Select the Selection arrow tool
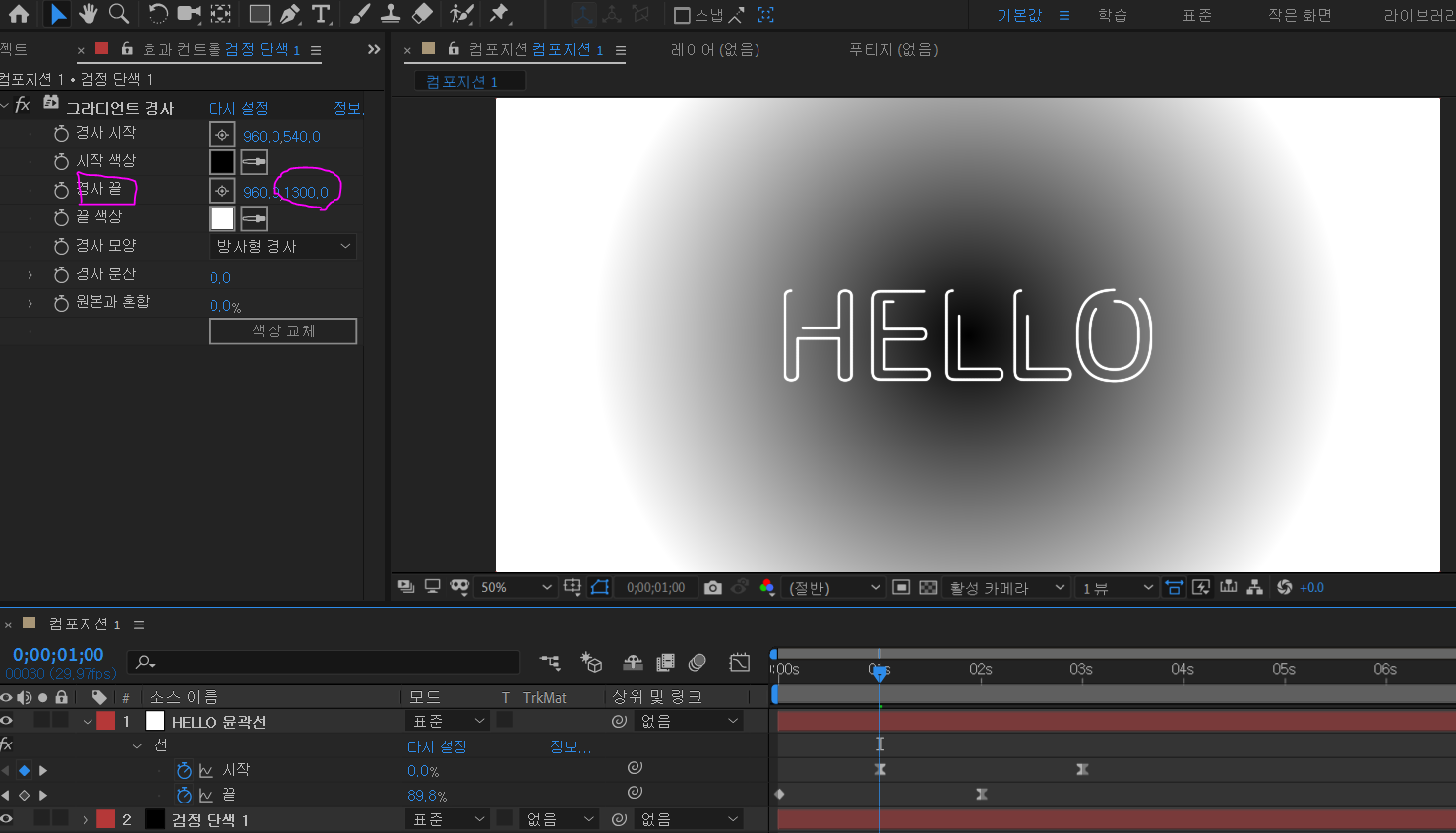The image size is (1456, 833). tap(58, 14)
